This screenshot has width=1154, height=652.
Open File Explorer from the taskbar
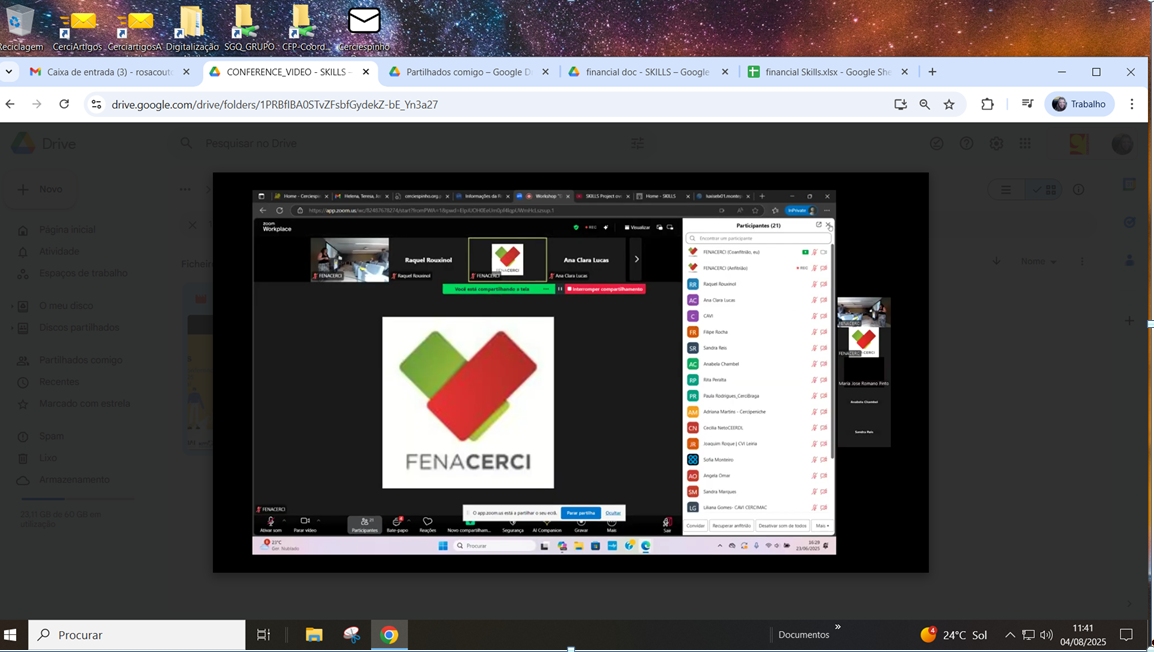coord(314,635)
